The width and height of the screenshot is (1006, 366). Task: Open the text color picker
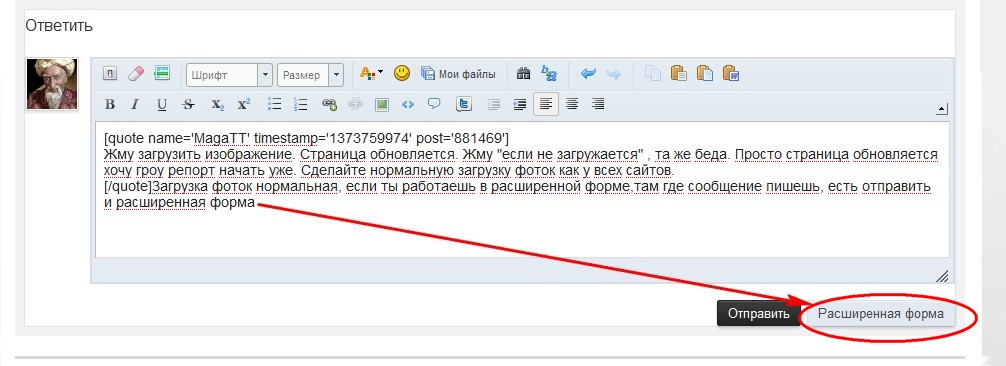[x=371, y=74]
